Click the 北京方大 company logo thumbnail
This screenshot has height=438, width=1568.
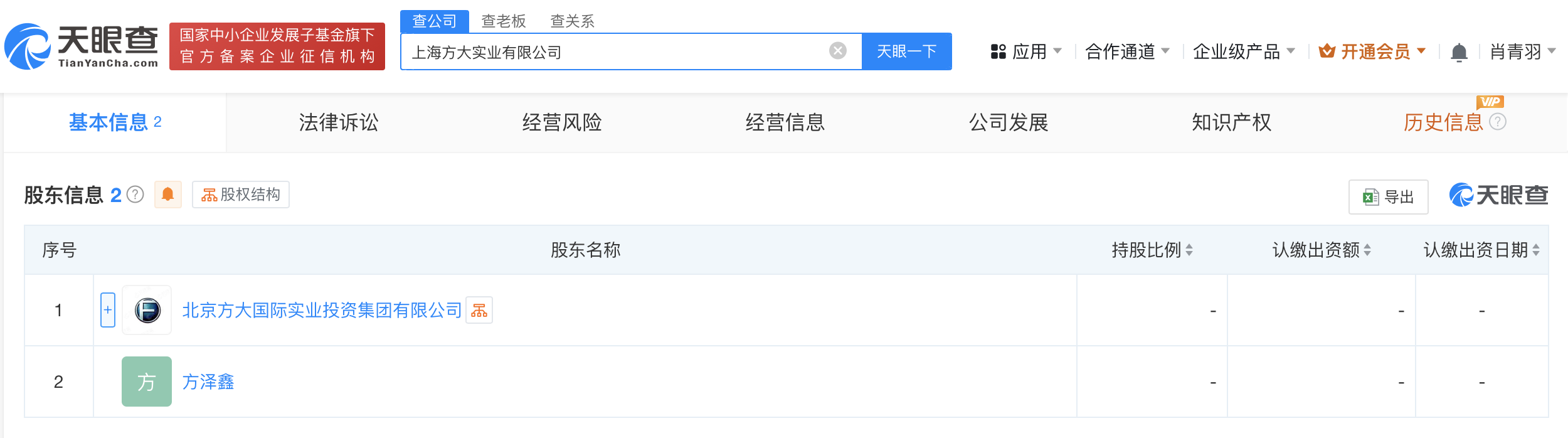(147, 310)
